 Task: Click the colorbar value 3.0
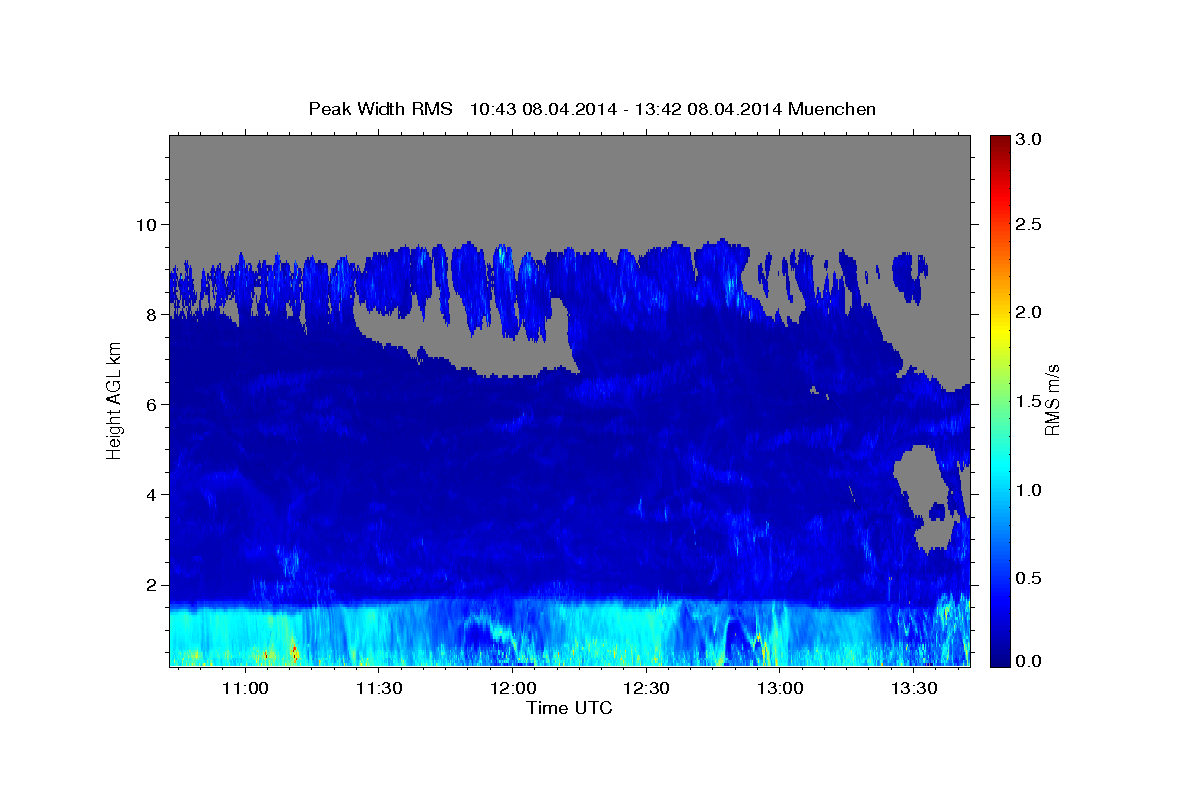[1029, 140]
